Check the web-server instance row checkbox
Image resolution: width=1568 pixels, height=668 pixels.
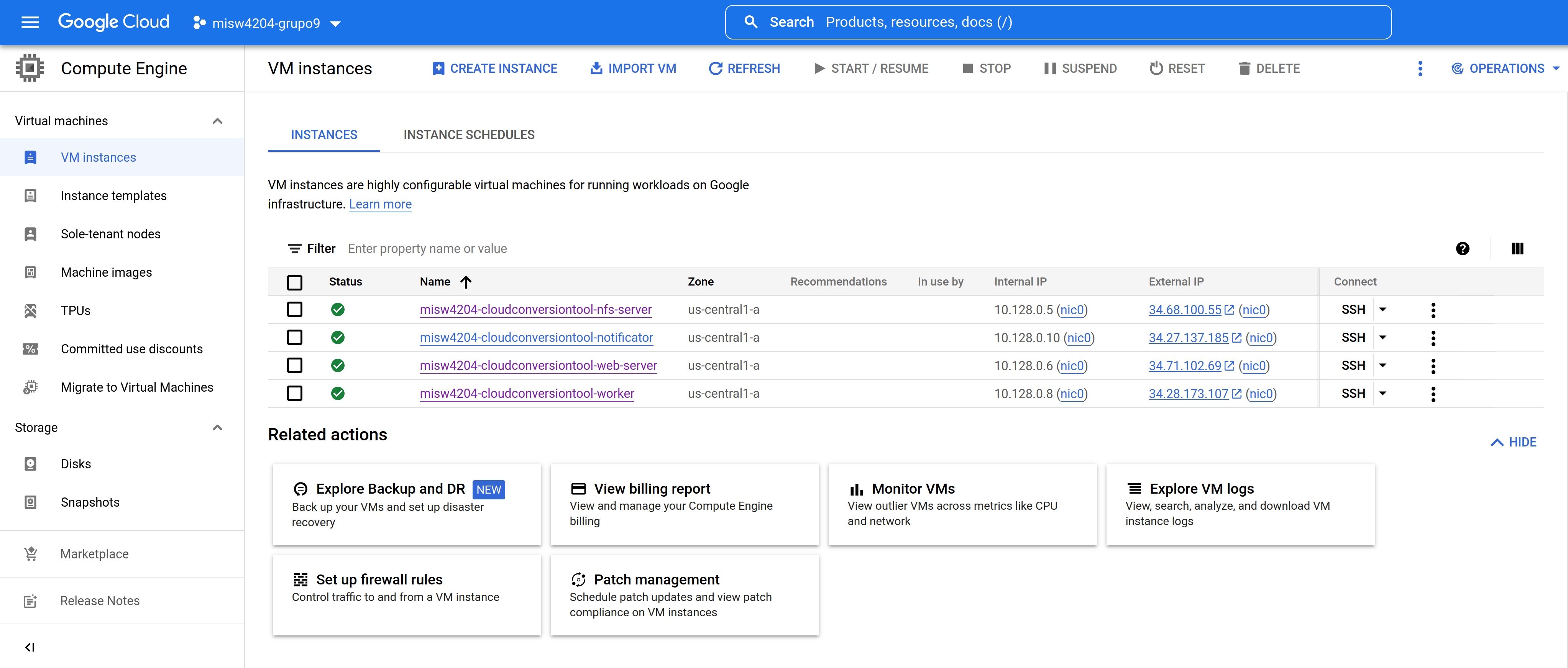pos(295,365)
